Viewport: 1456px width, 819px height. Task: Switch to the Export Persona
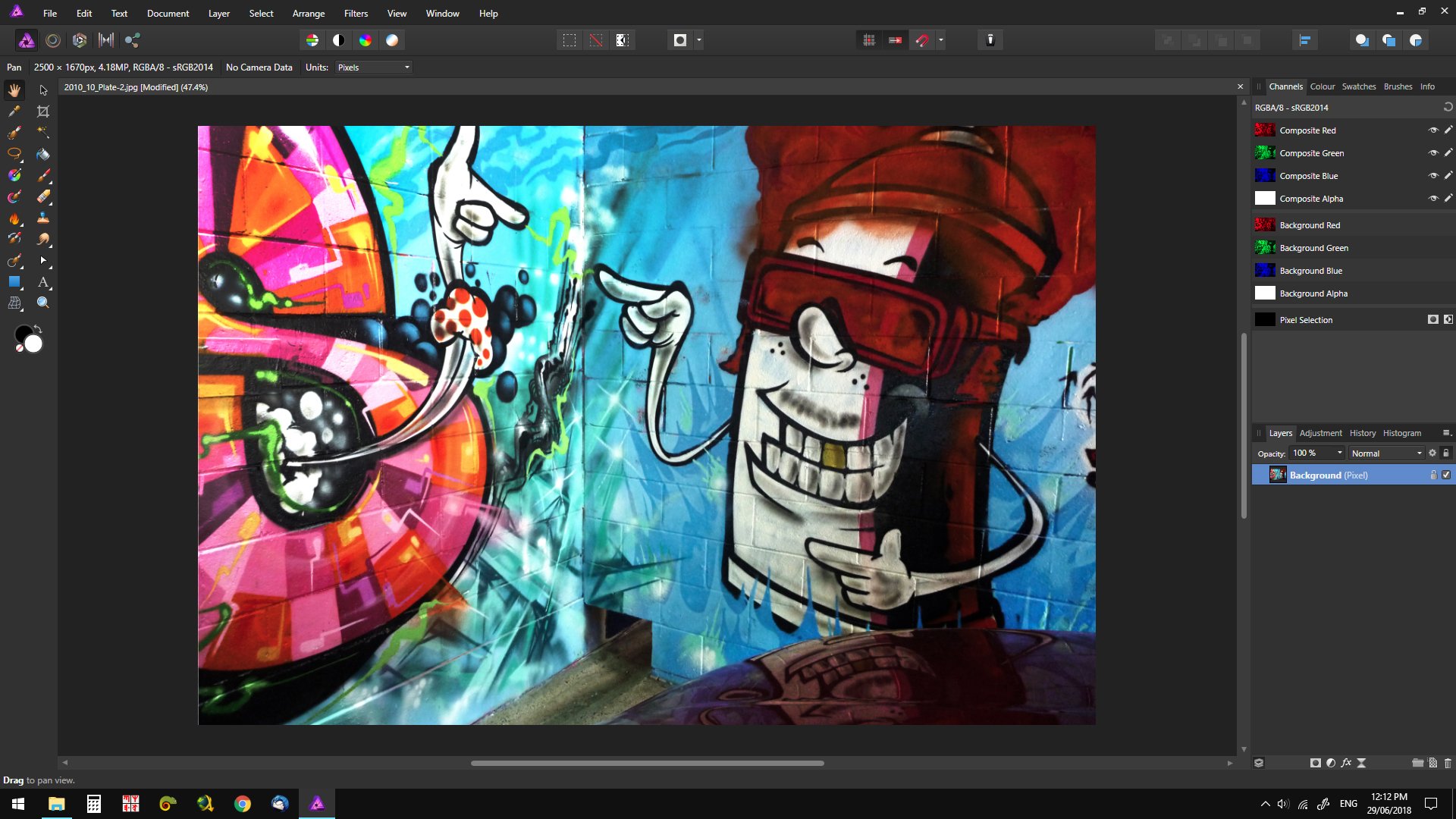133,40
